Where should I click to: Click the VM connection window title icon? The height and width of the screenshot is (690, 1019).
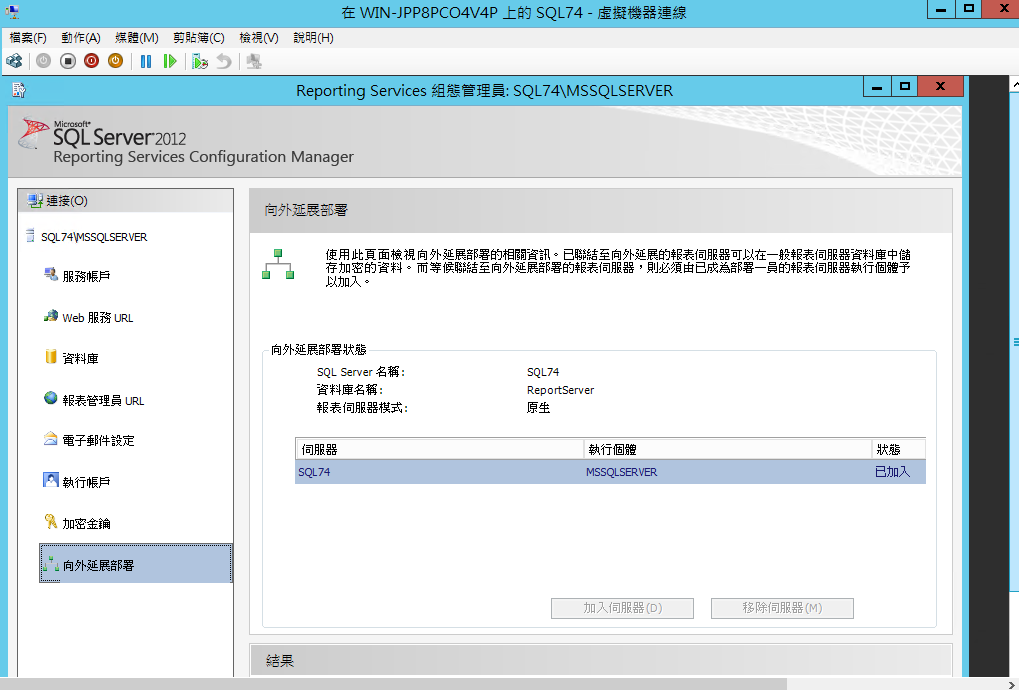[x=12, y=12]
